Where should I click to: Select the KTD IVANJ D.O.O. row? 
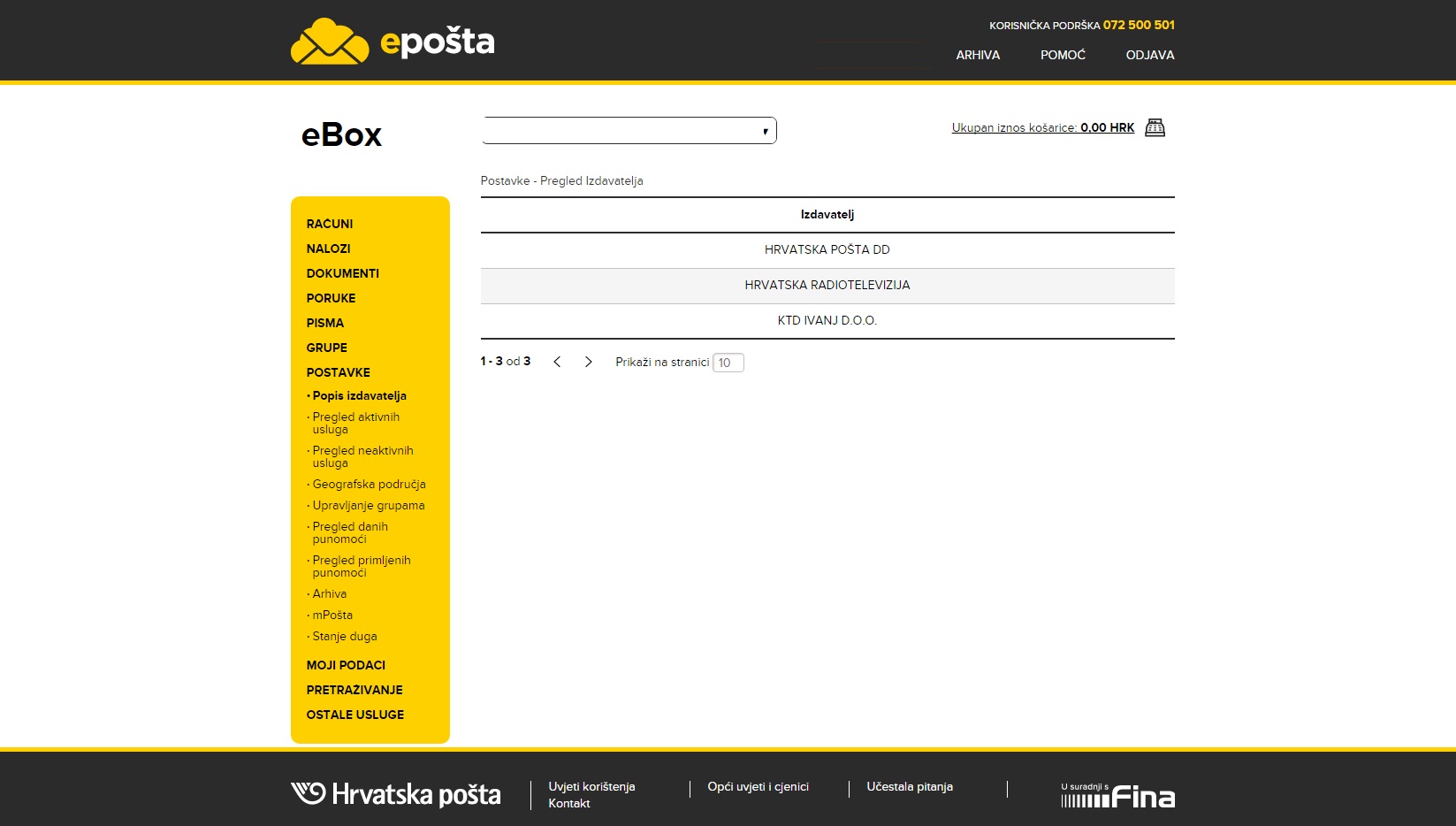pyautogui.click(x=827, y=321)
